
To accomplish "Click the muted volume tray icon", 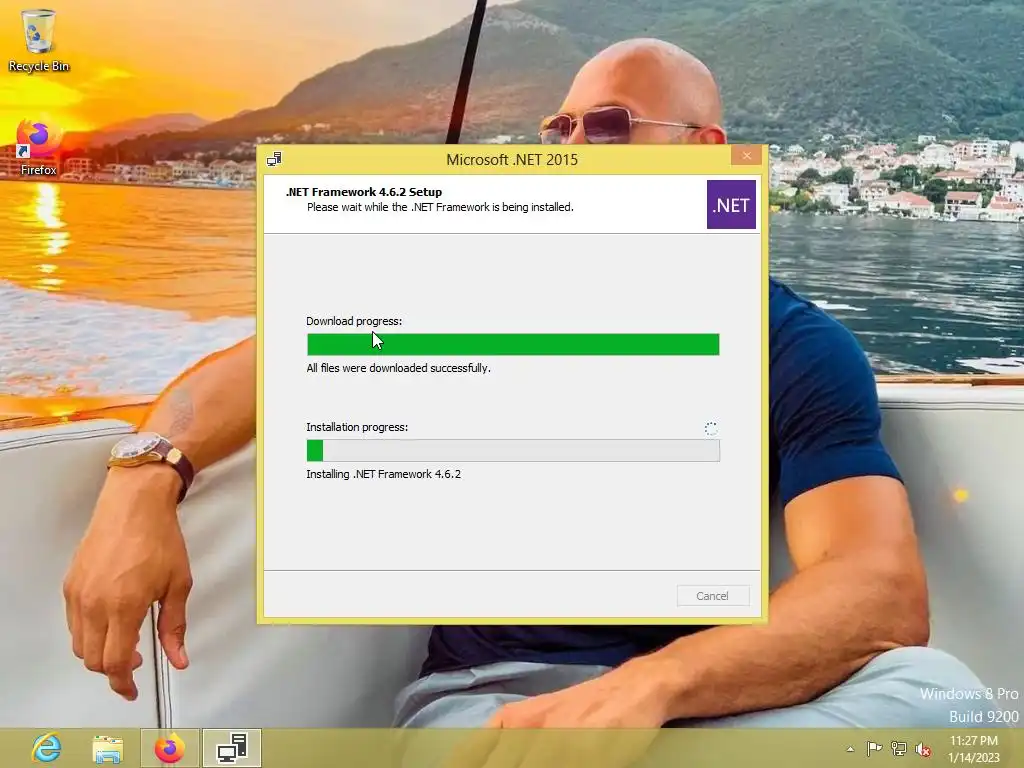I will pos(923,749).
